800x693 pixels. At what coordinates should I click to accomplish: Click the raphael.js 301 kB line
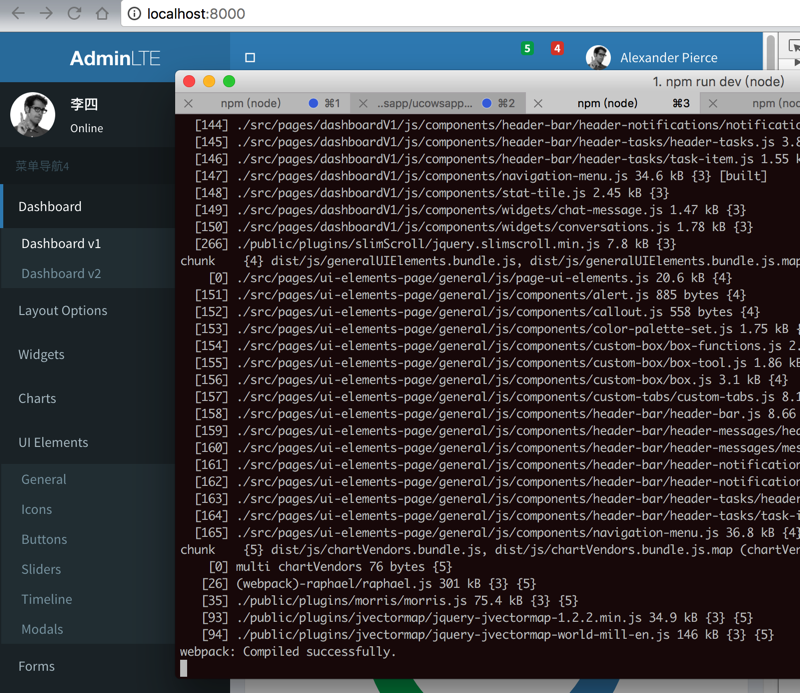pyautogui.click(x=369, y=583)
